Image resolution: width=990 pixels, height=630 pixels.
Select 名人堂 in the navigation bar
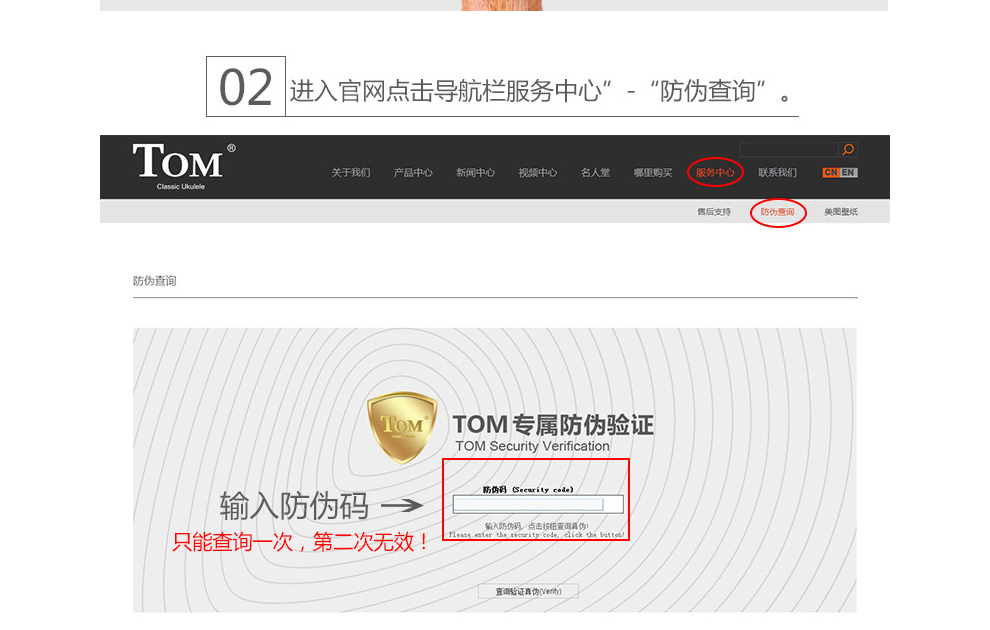(x=595, y=172)
